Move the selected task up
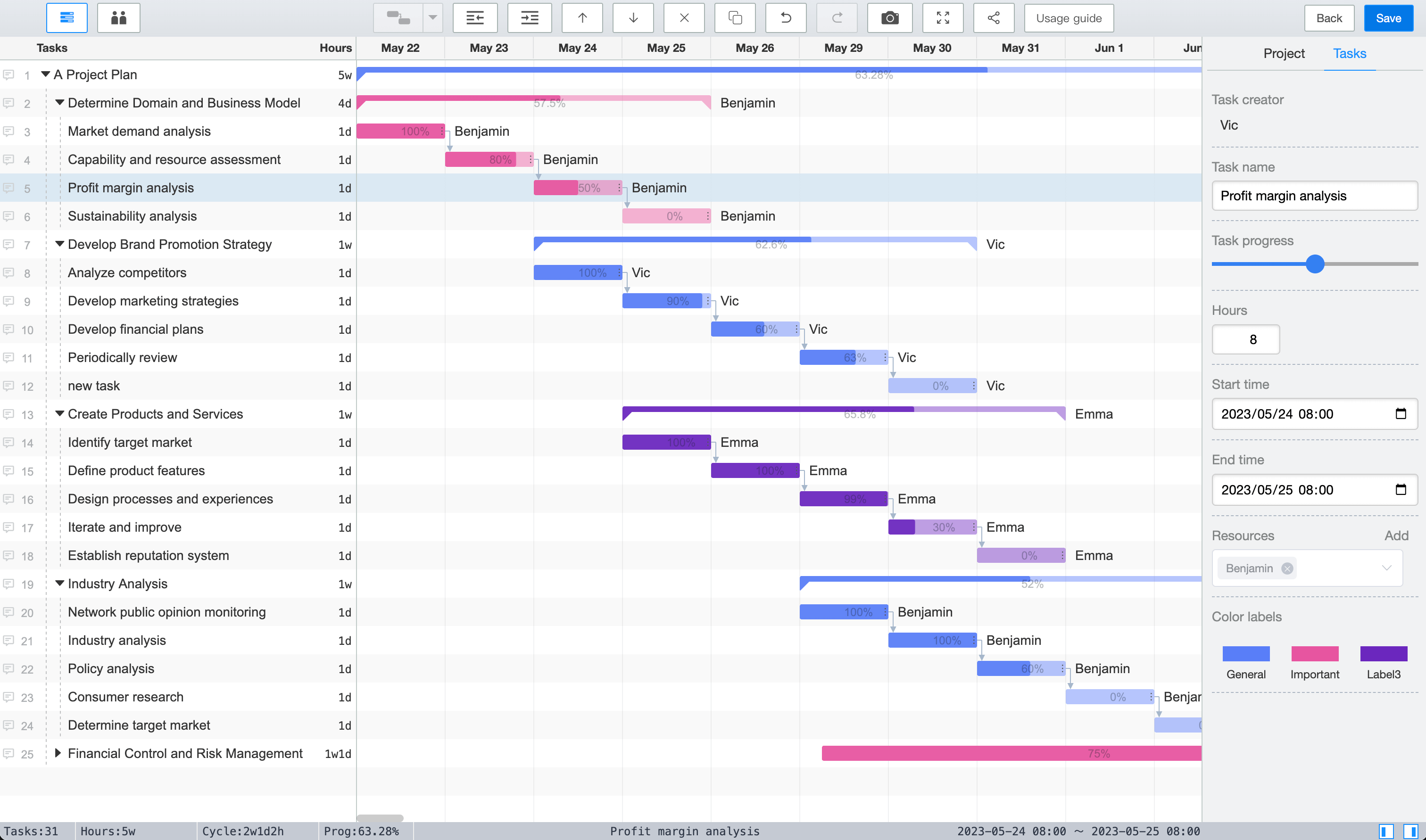The height and width of the screenshot is (840, 1426). 582,17
